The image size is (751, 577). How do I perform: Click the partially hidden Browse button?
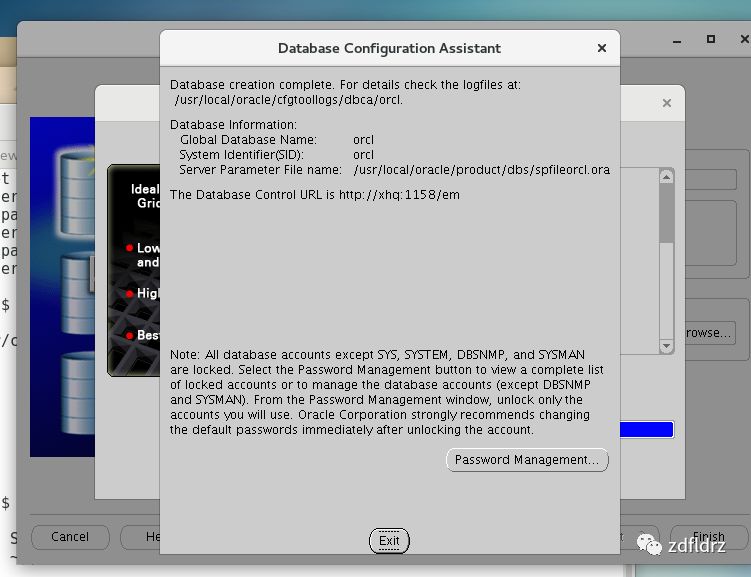coord(709,333)
